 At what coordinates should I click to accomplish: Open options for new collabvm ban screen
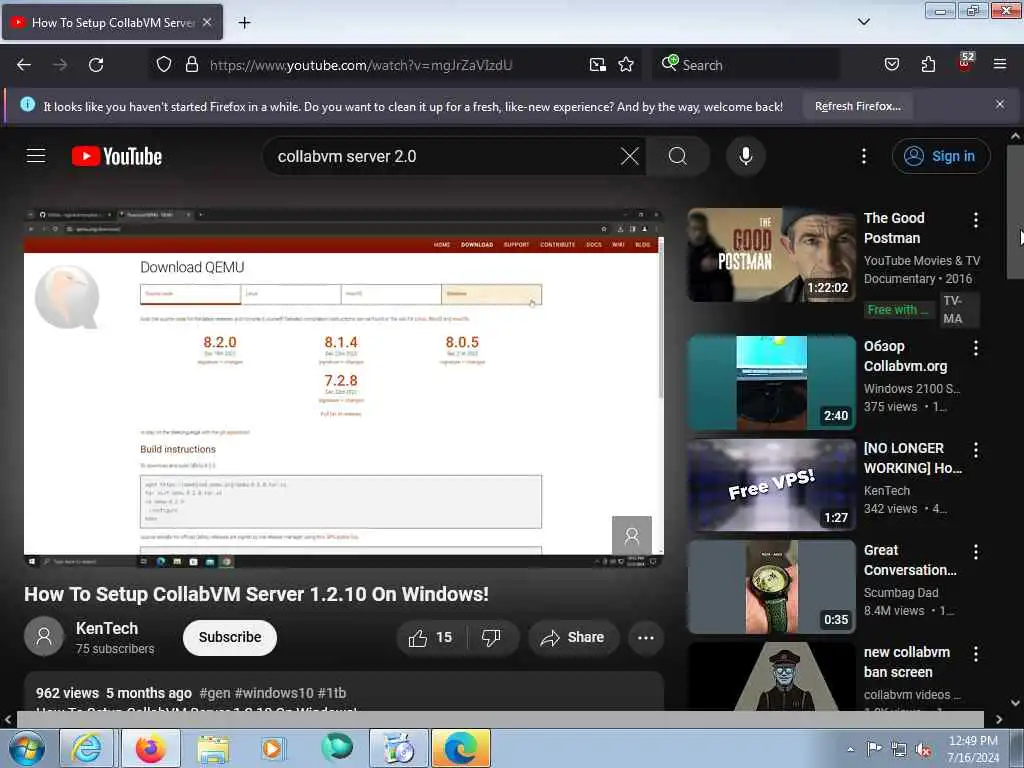(x=976, y=654)
